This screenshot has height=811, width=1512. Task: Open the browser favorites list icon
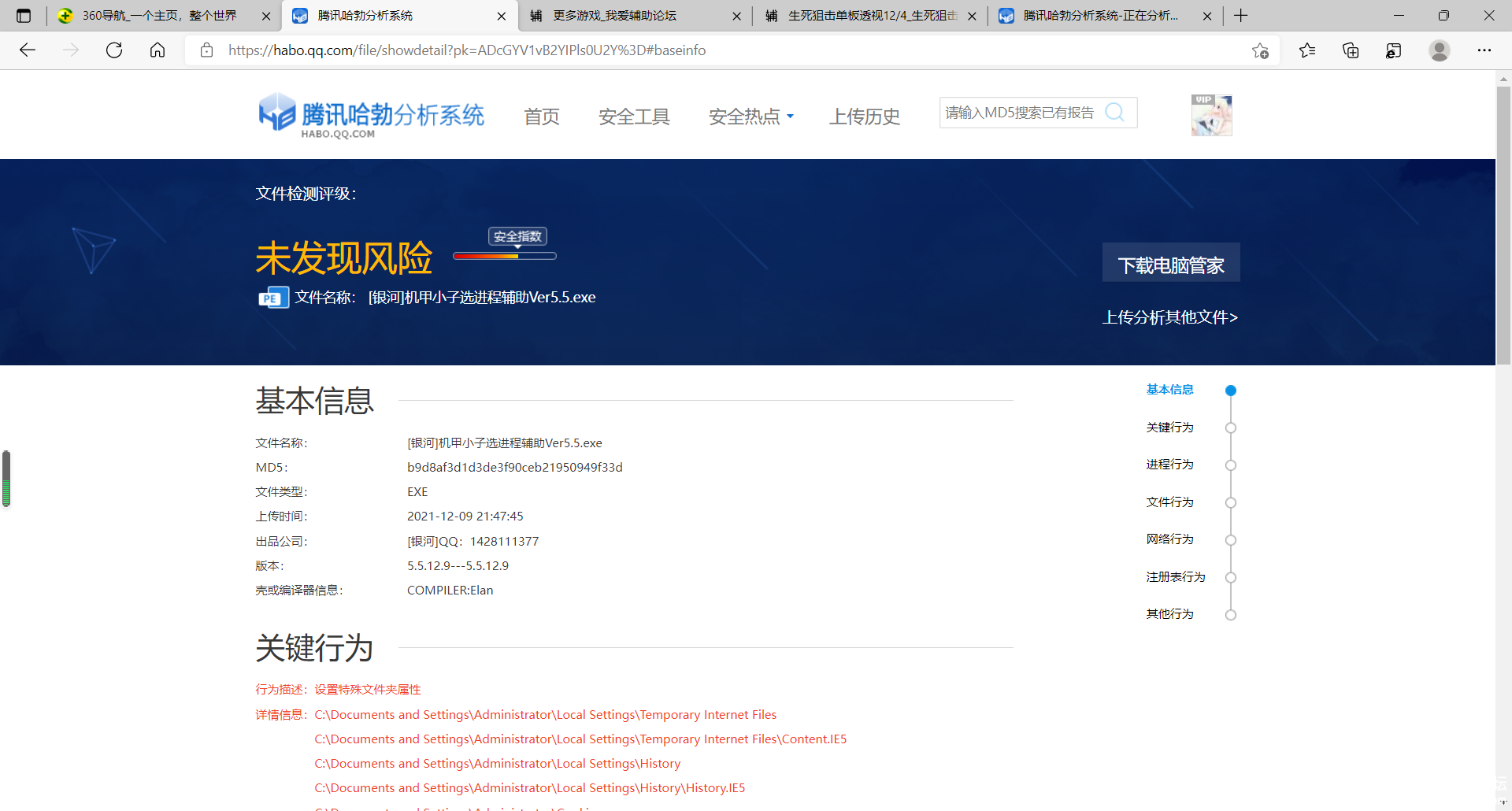click(x=1307, y=50)
